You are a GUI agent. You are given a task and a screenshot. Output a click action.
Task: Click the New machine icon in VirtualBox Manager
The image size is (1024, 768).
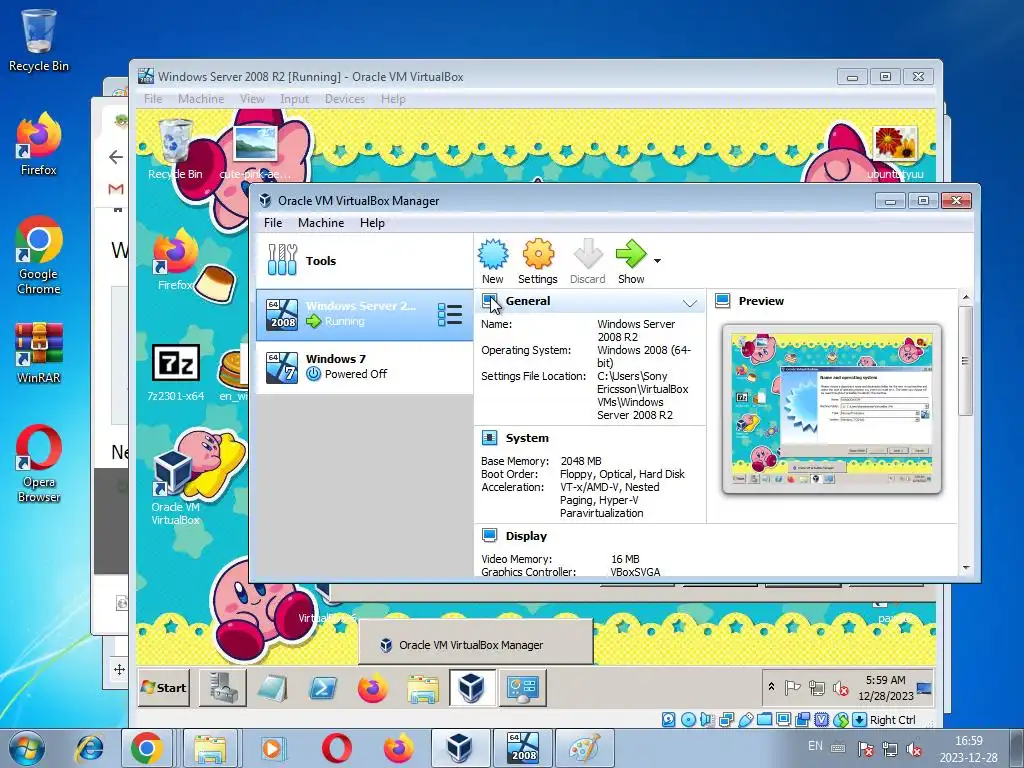click(493, 261)
